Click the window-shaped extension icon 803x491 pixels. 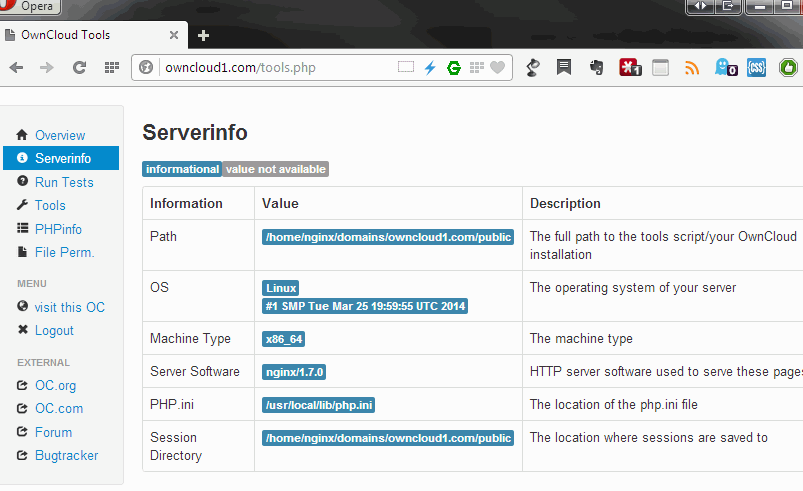point(660,68)
